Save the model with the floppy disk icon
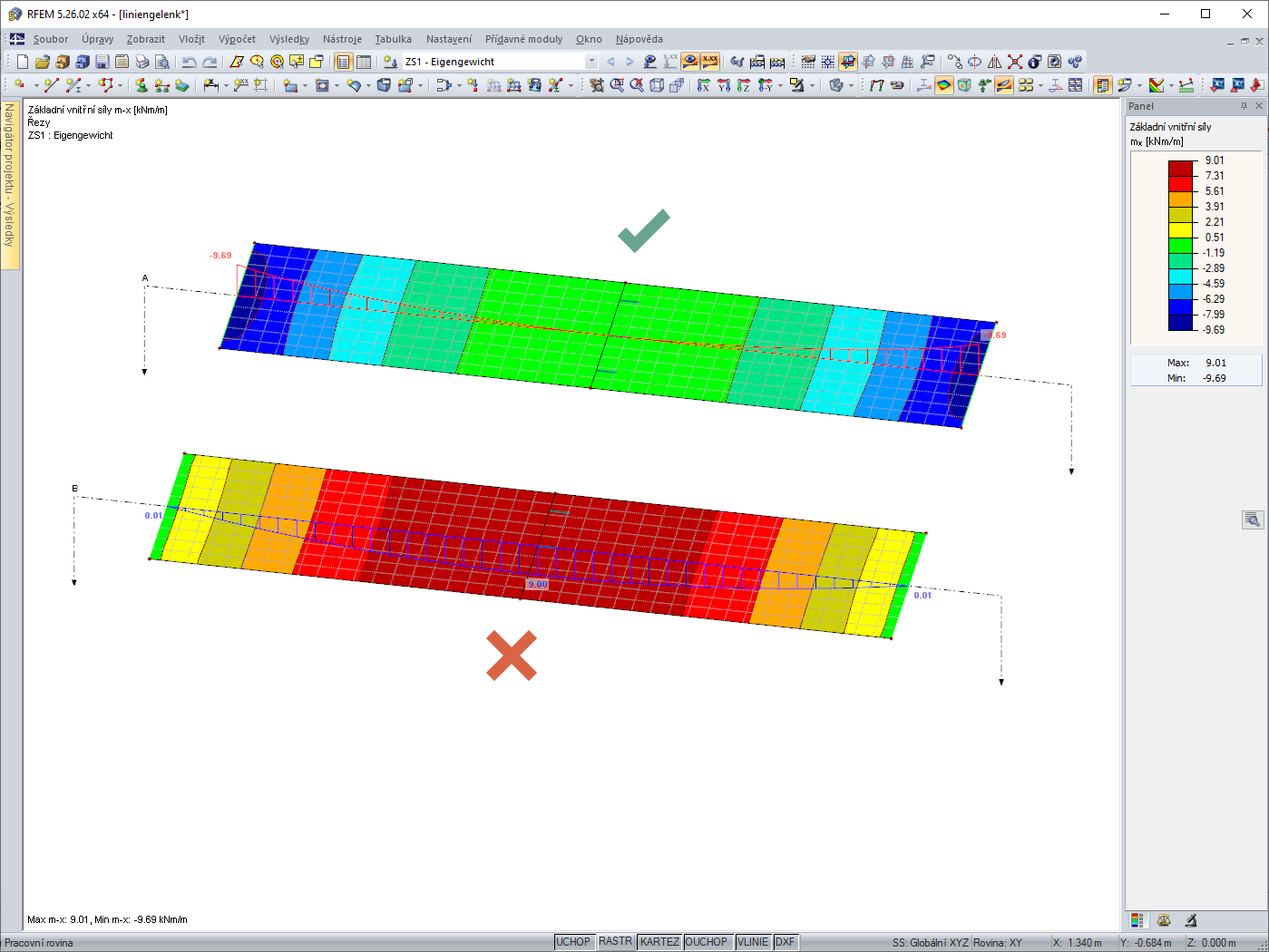The width and height of the screenshot is (1269, 952). [x=102, y=62]
